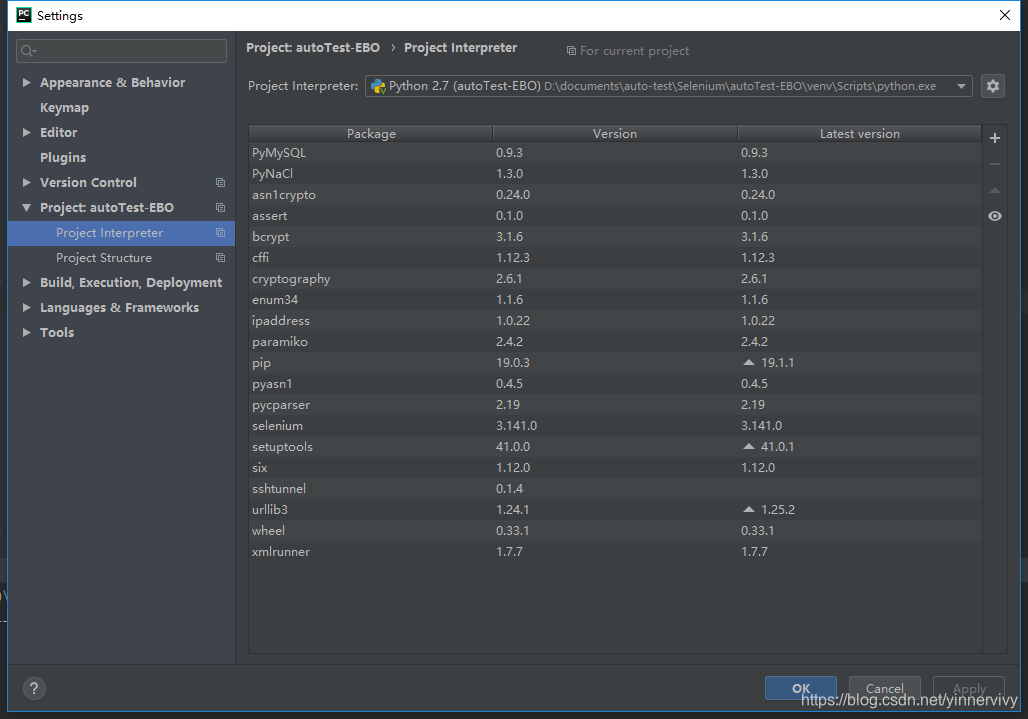Click the Python icon in interpreter combo box
The height and width of the screenshot is (719, 1028).
tap(378, 86)
